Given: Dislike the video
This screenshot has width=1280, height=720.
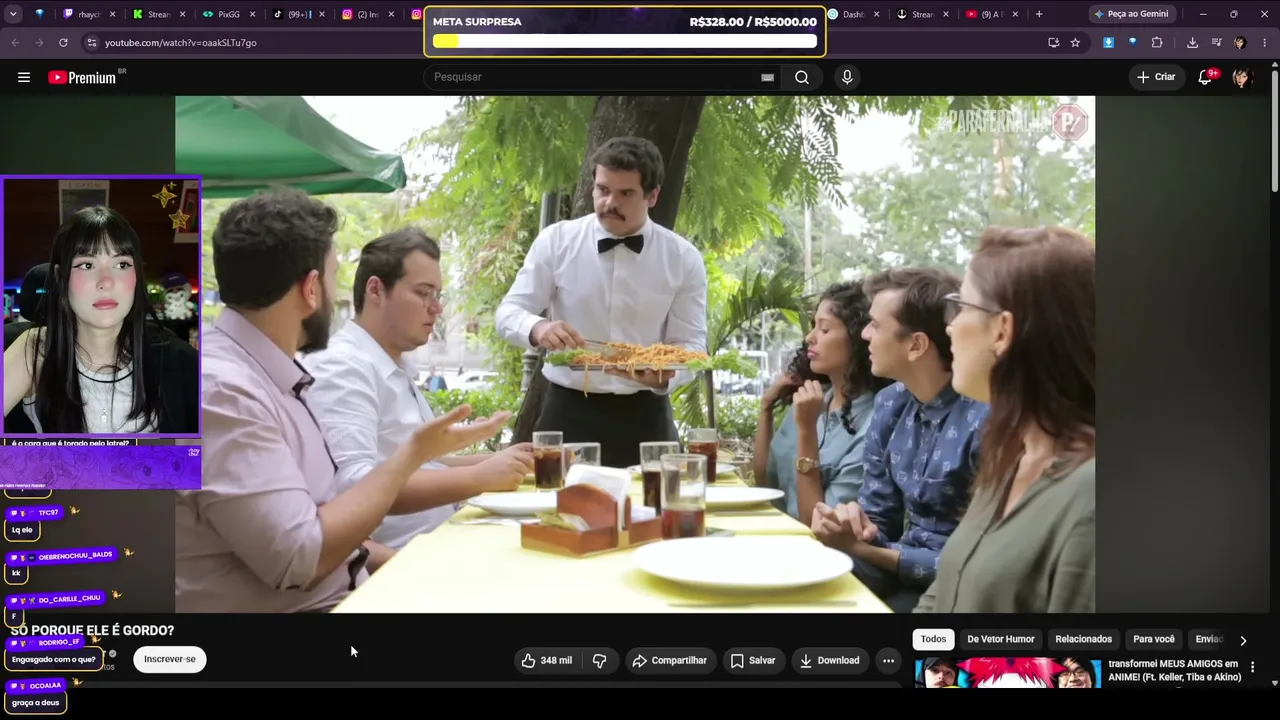Looking at the screenshot, I should click(x=600, y=660).
